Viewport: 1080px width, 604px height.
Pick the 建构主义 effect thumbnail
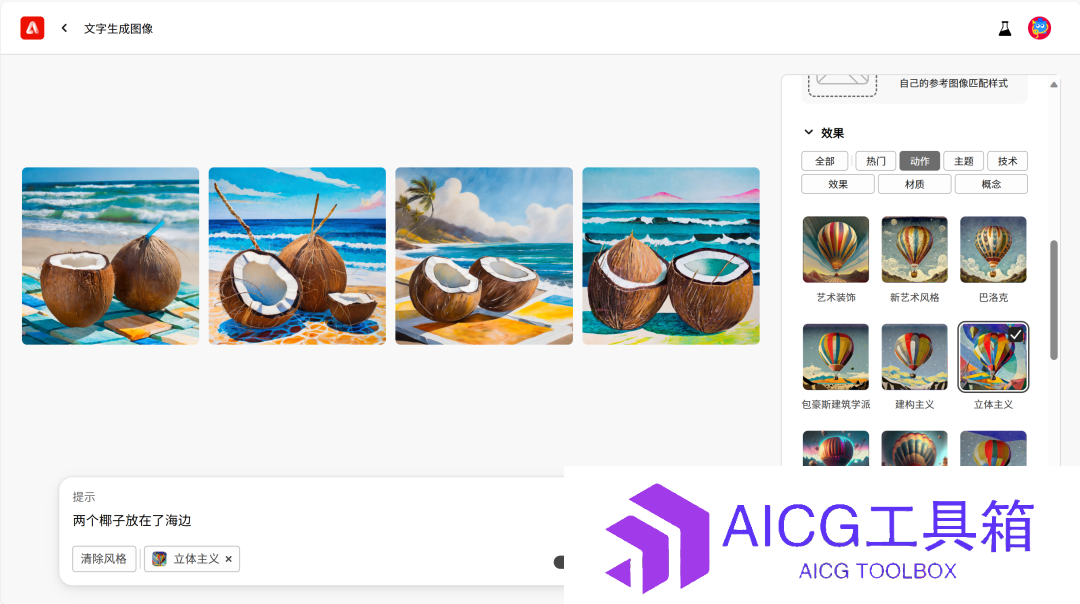pos(915,357)
